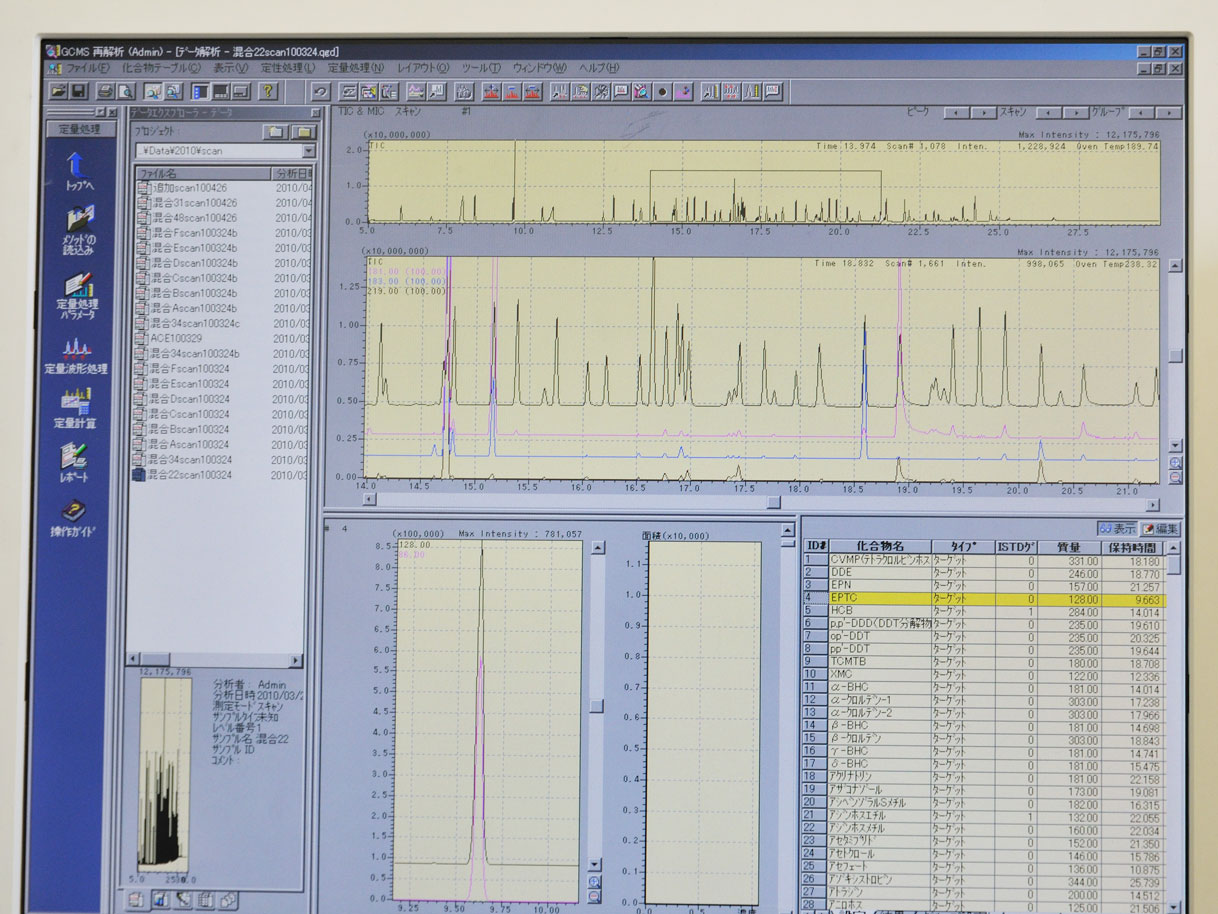Click the グループ next arrow button
1218x914 pixels.
[x=1168, y=113]
